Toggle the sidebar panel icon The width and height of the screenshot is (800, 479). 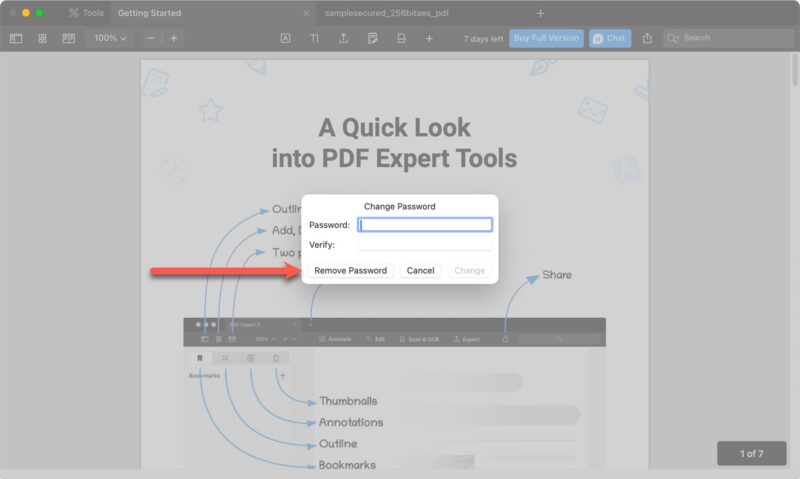[x=16, y=38]
